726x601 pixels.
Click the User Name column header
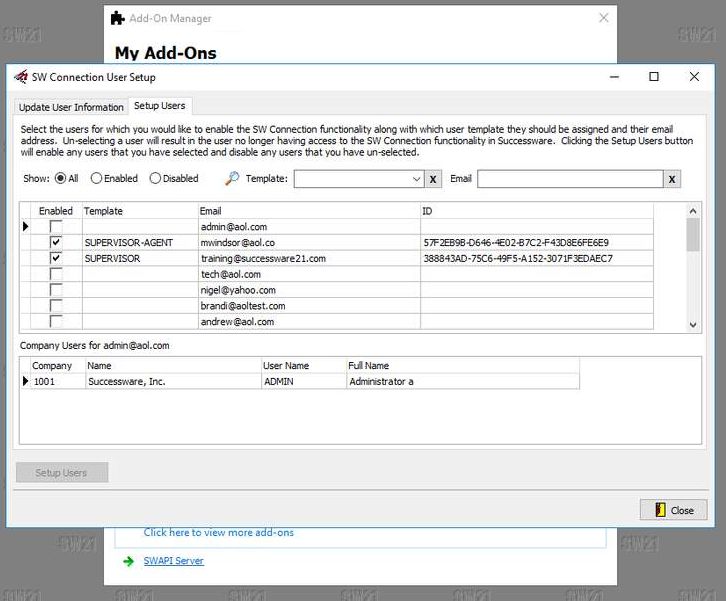point(304,366)
